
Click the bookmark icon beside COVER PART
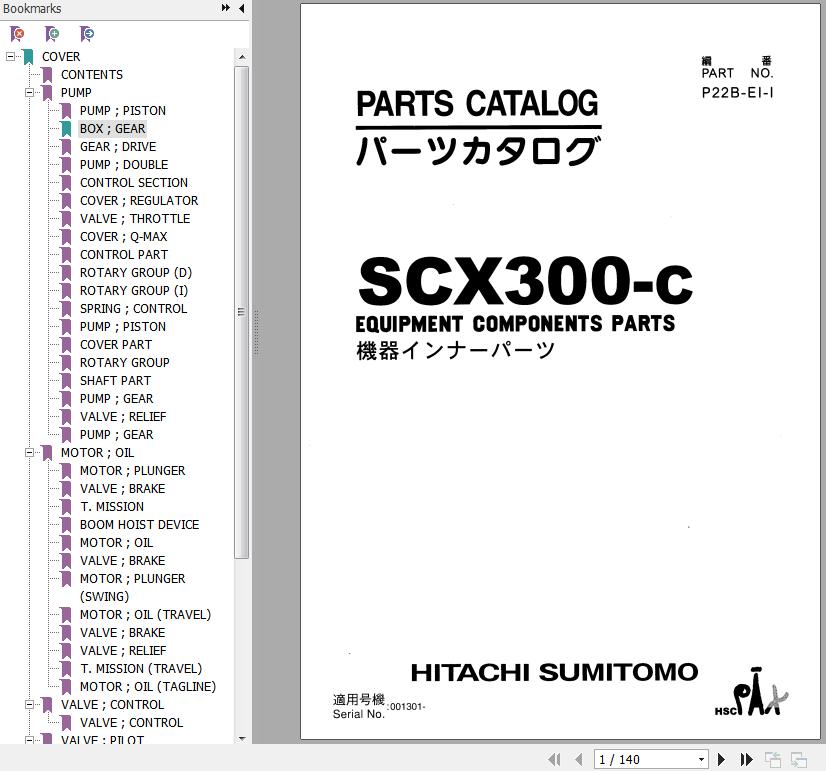point(66,345)
